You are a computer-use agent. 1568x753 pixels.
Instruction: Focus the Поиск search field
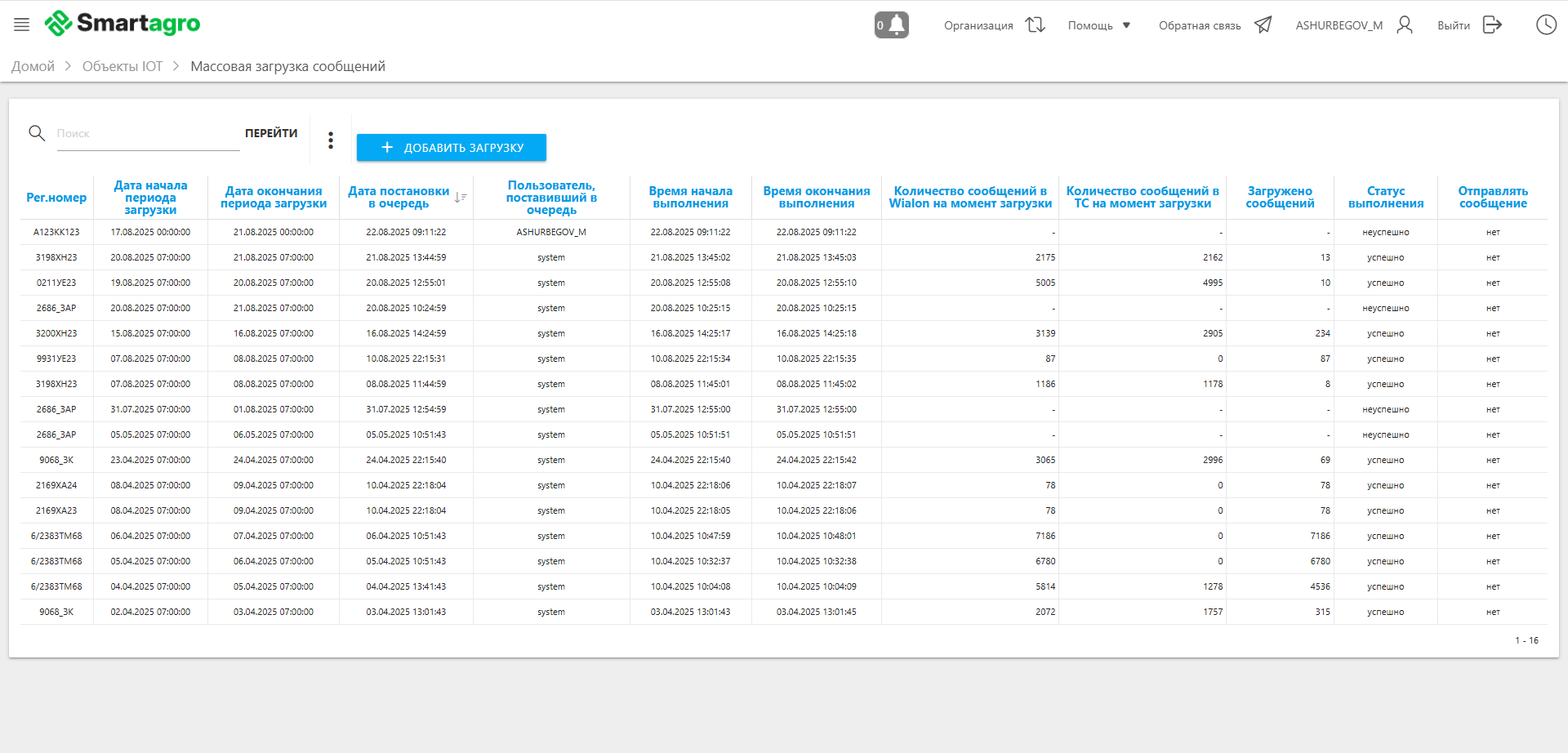[147, 134]
